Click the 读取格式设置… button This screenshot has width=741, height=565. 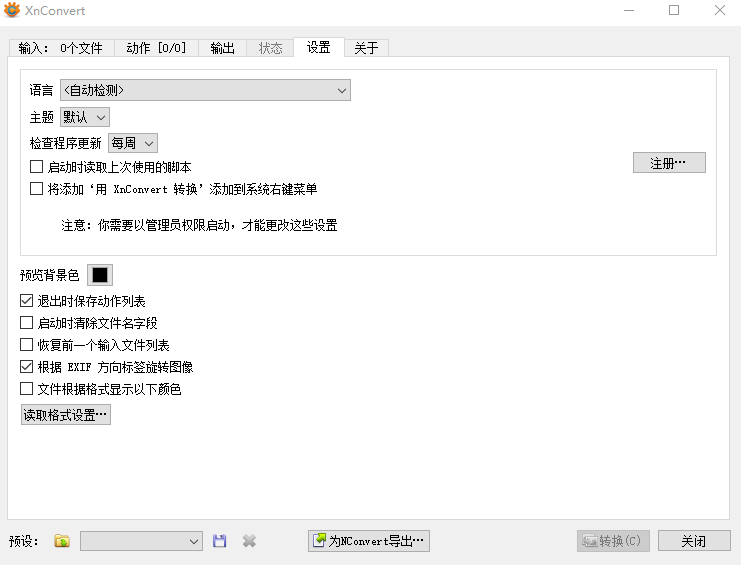coord(66,415)
